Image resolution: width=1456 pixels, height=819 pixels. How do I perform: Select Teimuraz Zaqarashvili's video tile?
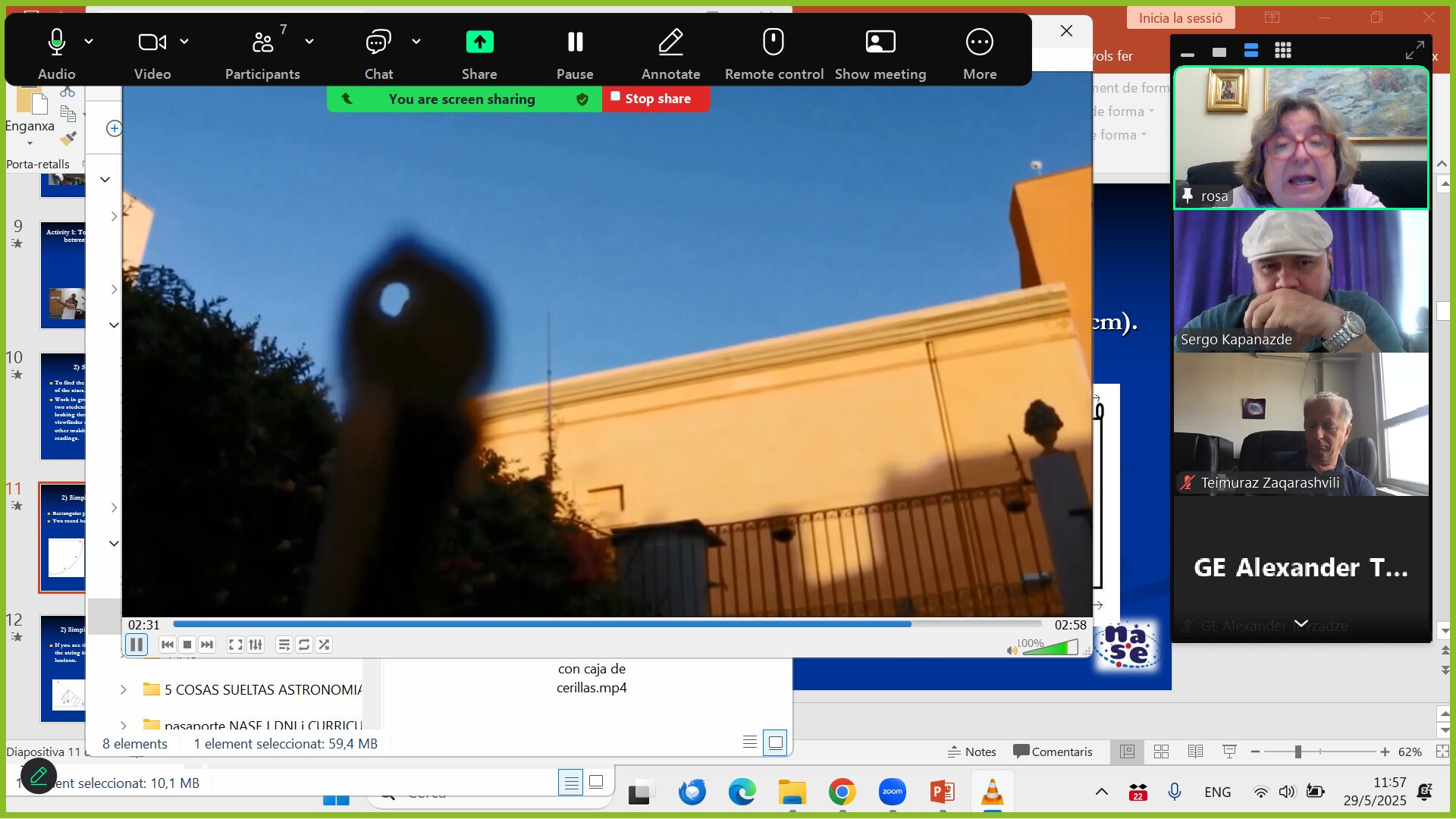pos(1301,425)
